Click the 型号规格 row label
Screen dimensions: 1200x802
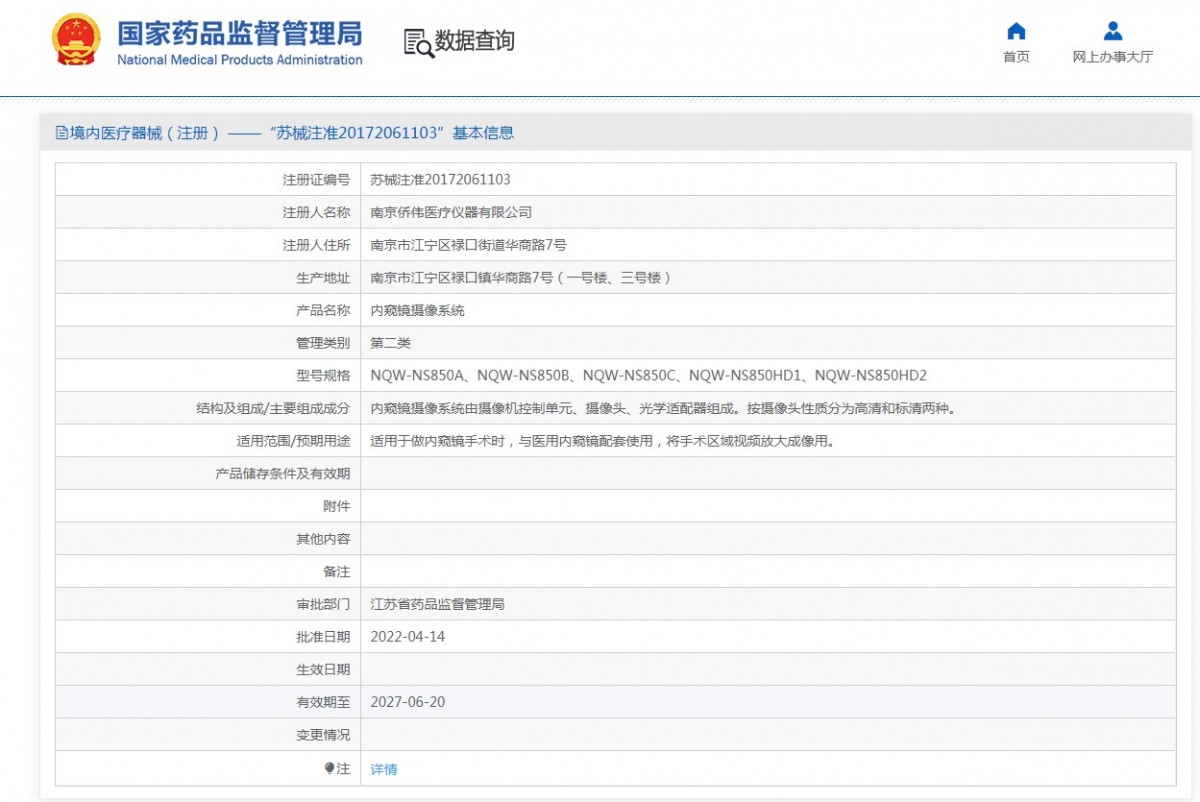(x=323, y=376)
